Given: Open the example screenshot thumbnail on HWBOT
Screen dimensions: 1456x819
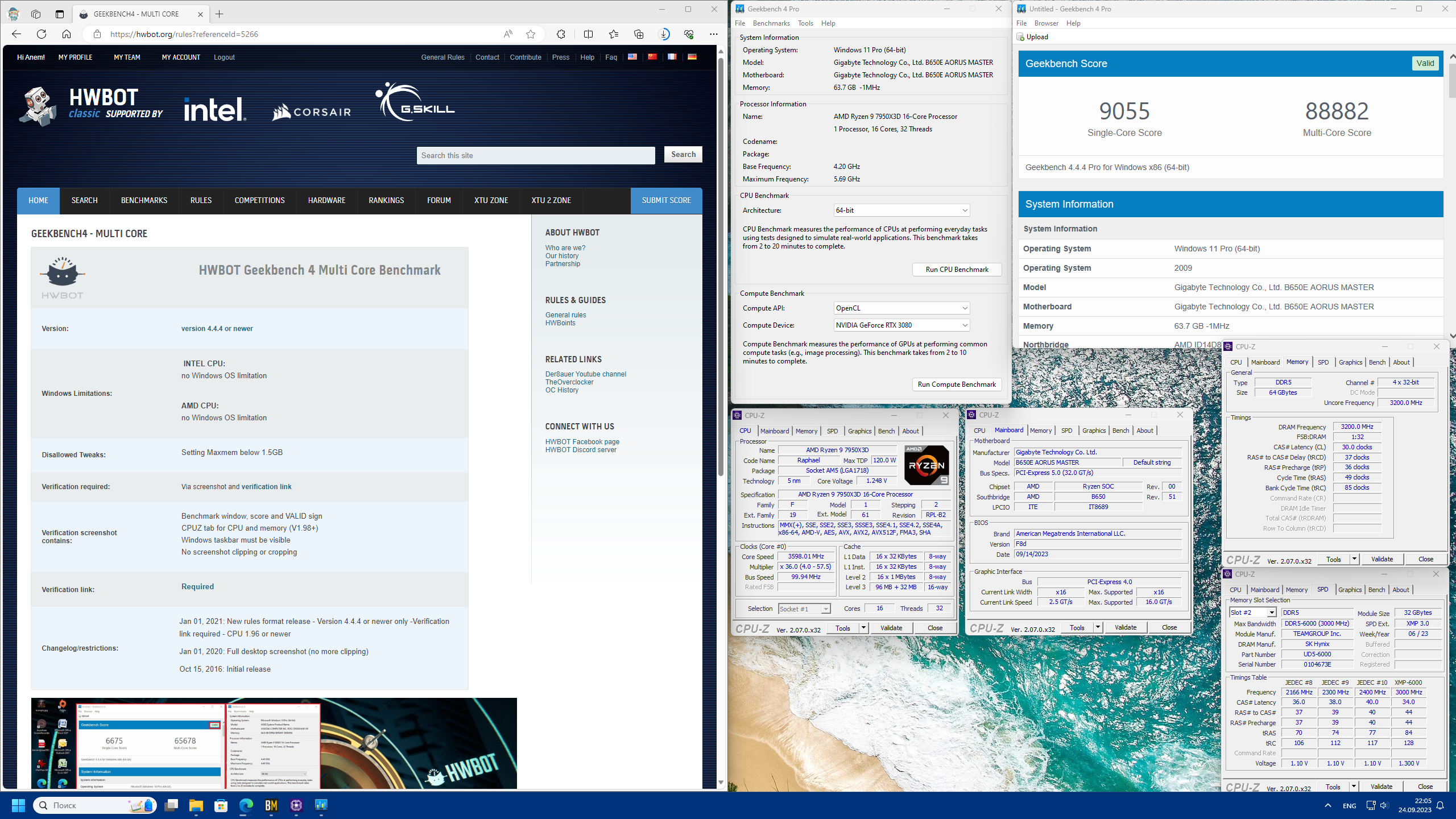Looking at the screenshot, I should [x=274, y=743].
